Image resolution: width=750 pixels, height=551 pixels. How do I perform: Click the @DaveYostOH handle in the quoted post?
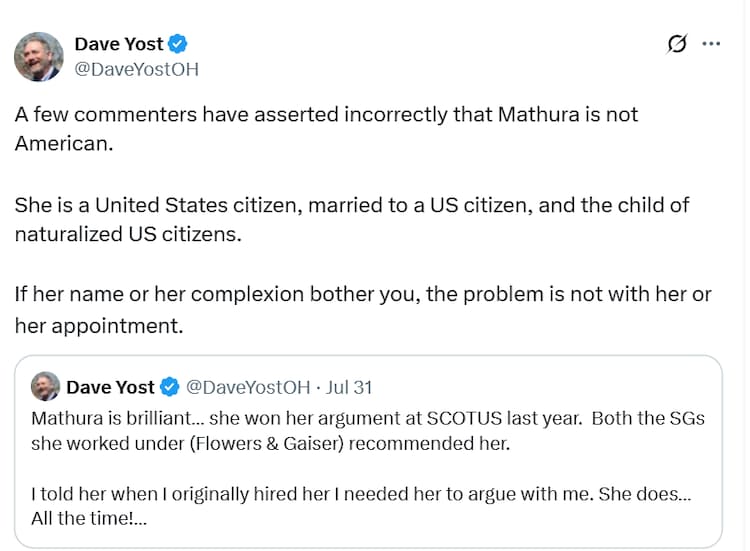pyautogui.click(x=248, y=387)
